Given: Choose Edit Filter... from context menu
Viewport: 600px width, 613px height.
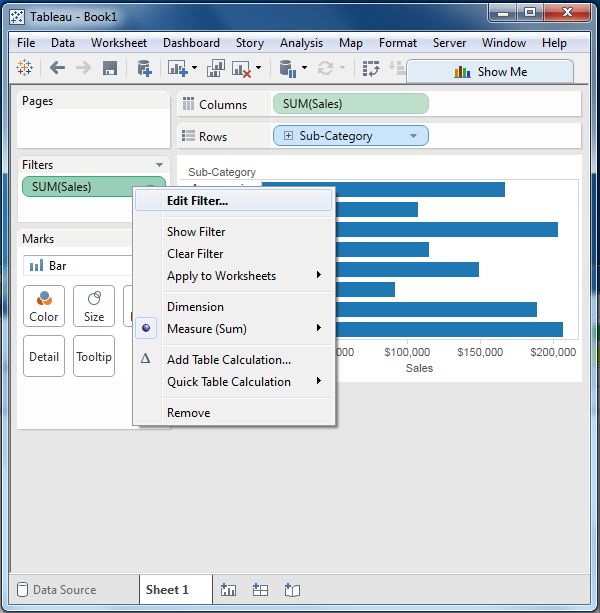Looking at the screenshot, I should coord(197,200).
